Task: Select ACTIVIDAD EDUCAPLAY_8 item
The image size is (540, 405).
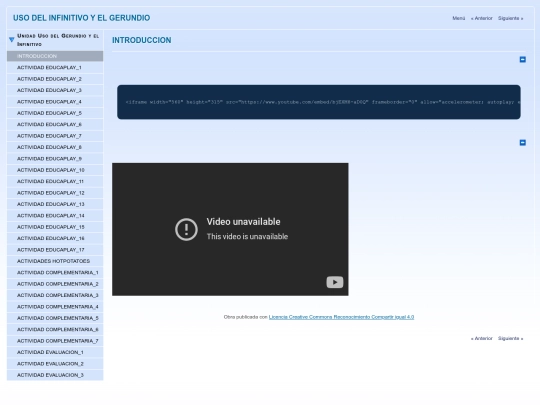Action: tap(55, 147)
